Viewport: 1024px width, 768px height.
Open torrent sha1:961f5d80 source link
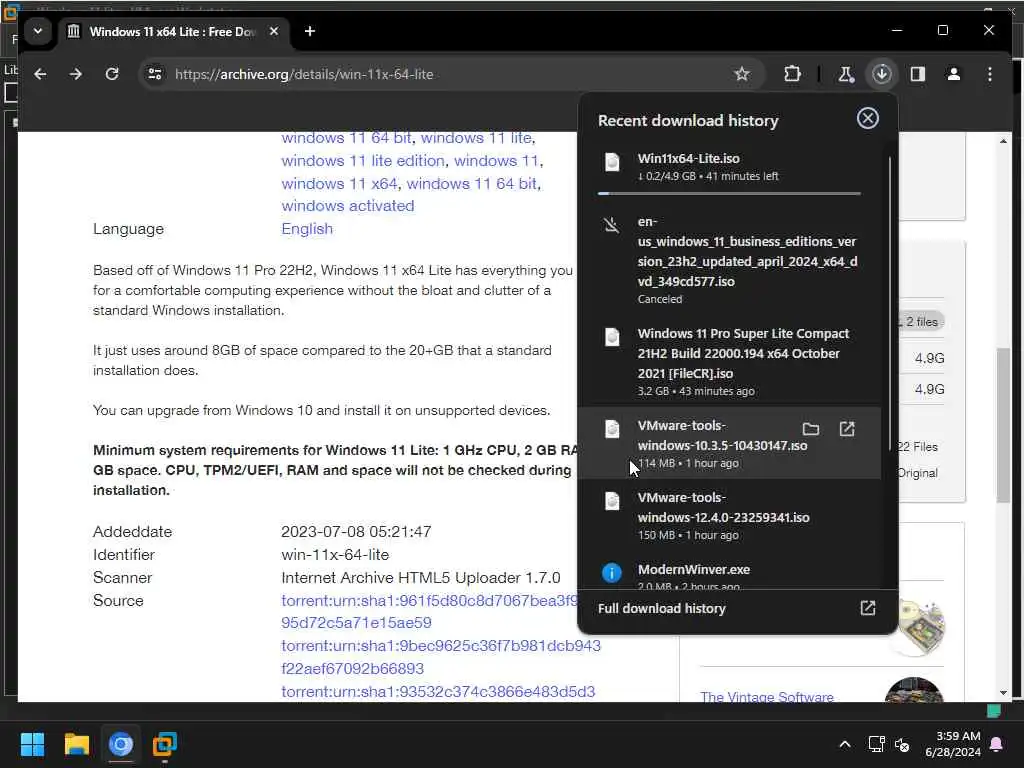click(x=429, y=611)
